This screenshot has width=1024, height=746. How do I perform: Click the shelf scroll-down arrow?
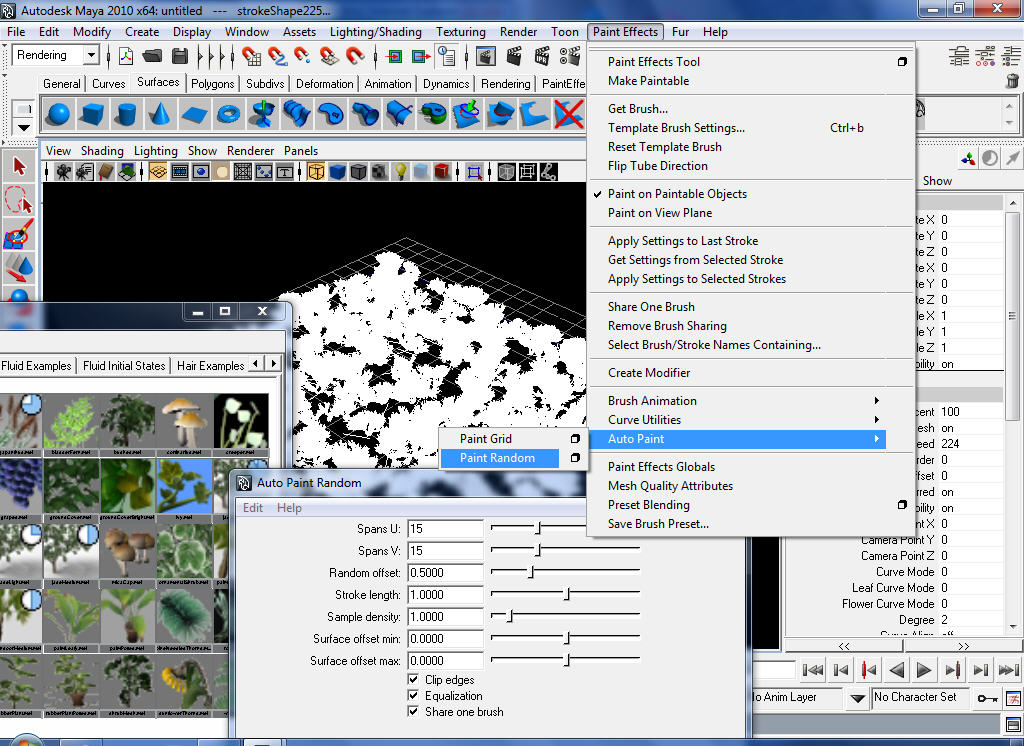pyautogui.click(x=1010, y=123)
